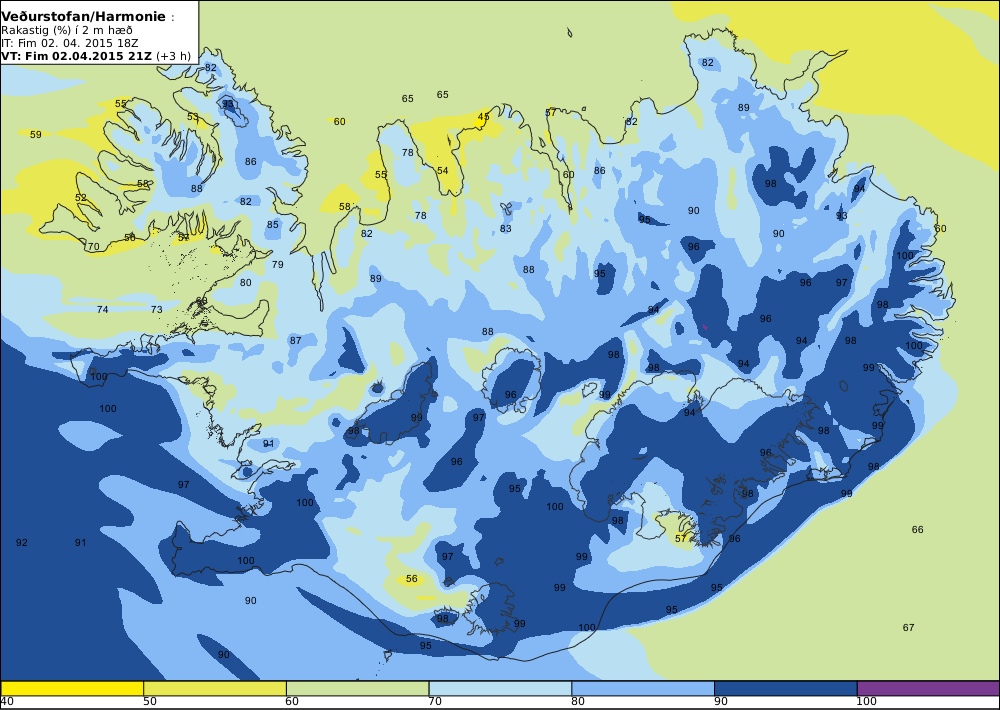Click the purple legend band above 100

(x=929, y=688)
